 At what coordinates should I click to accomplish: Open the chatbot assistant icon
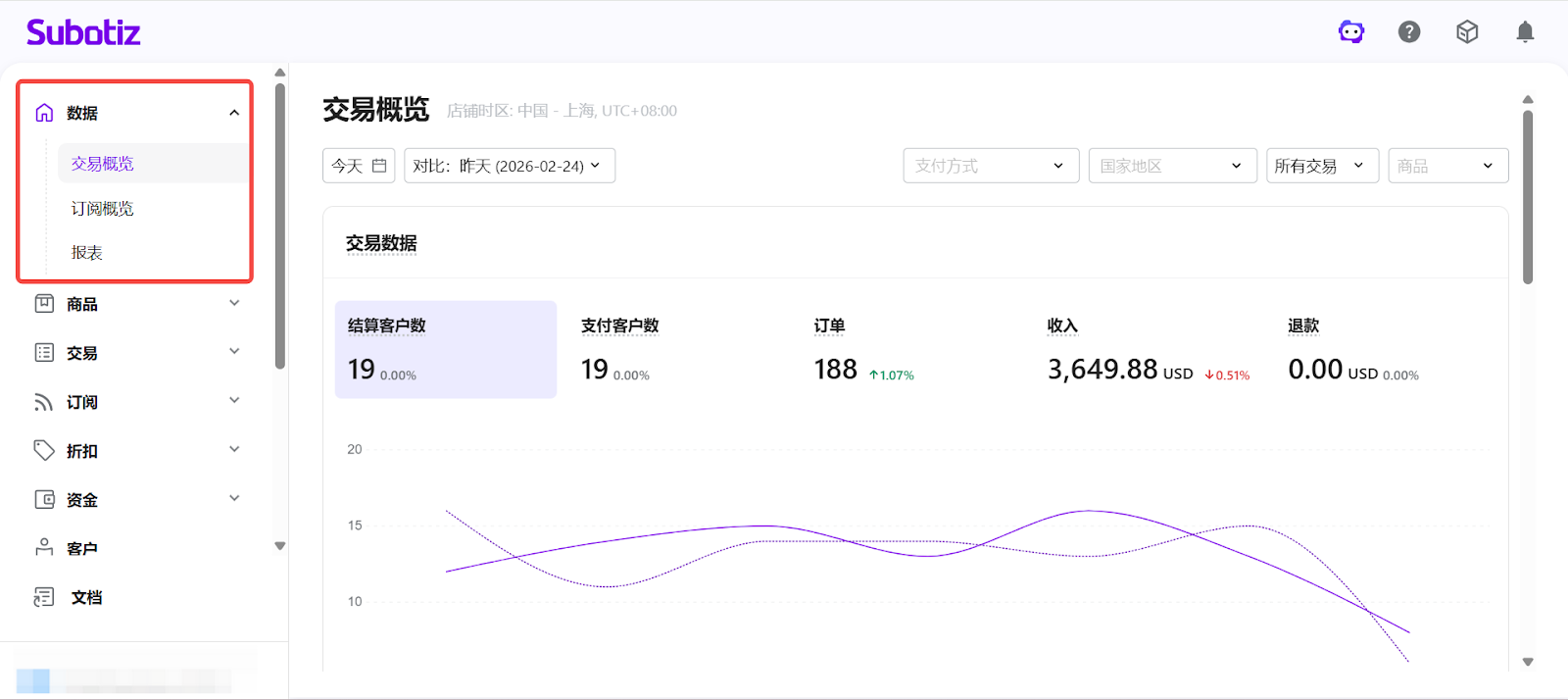click(1351, 32)
